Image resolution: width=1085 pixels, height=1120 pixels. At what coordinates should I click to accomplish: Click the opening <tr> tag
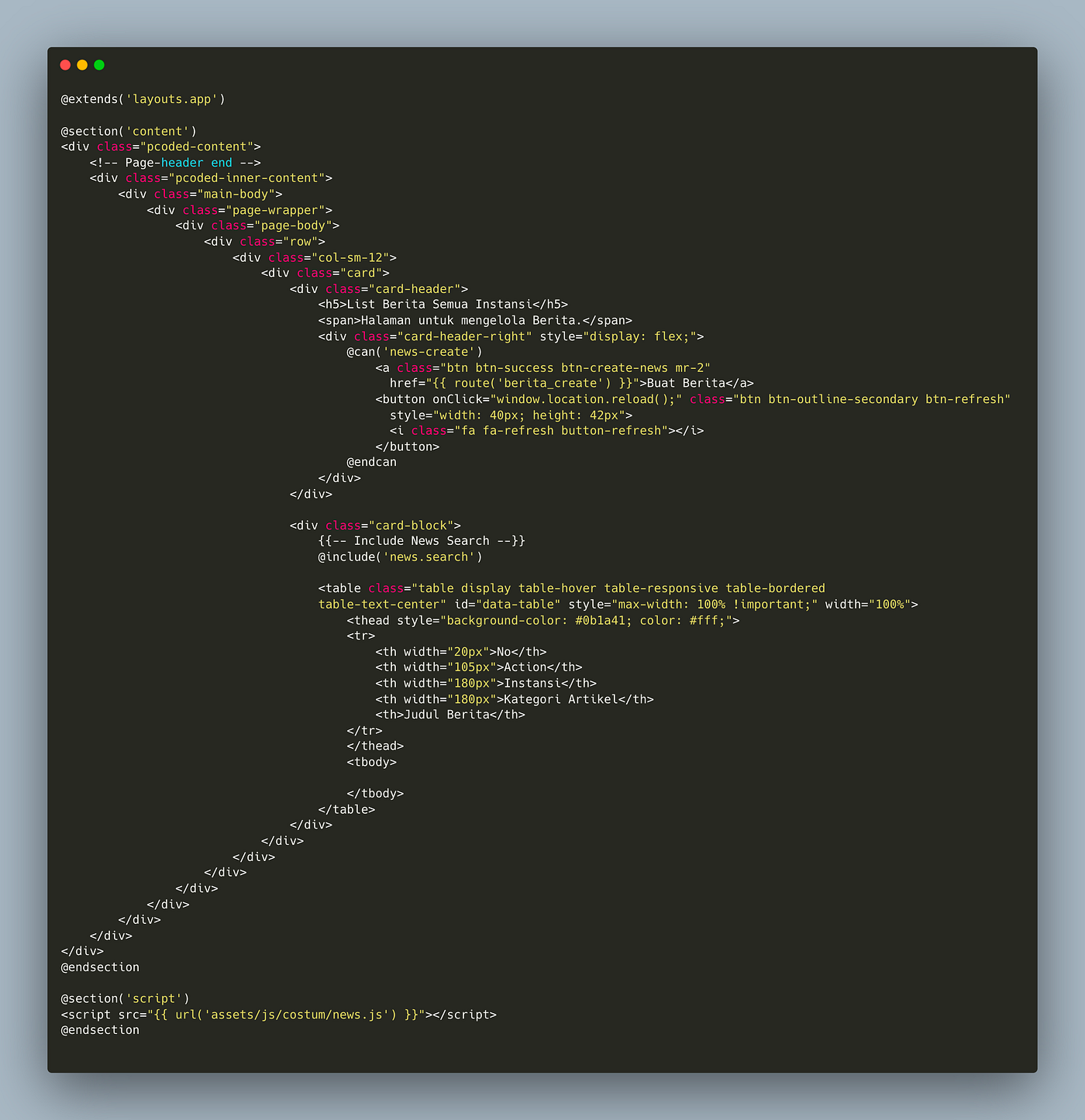click(360, 636)
